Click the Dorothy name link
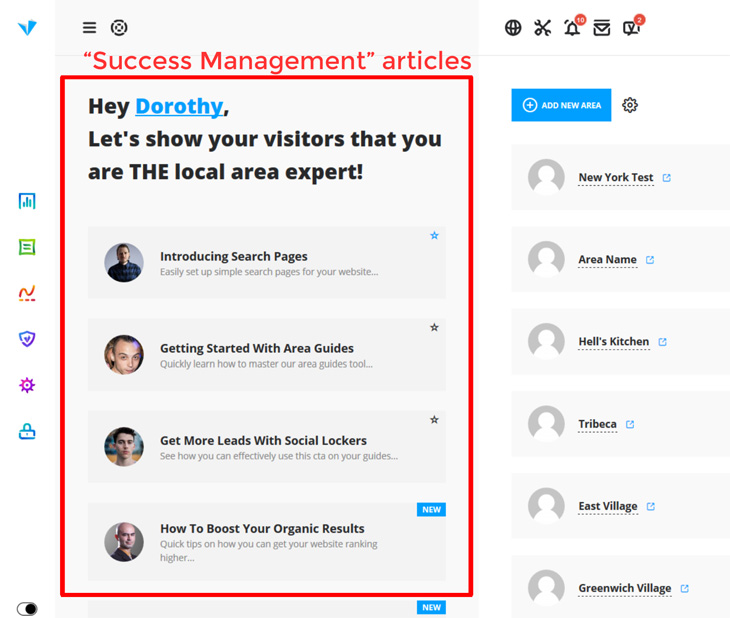The image size is (730, 618). coord(179,106)
